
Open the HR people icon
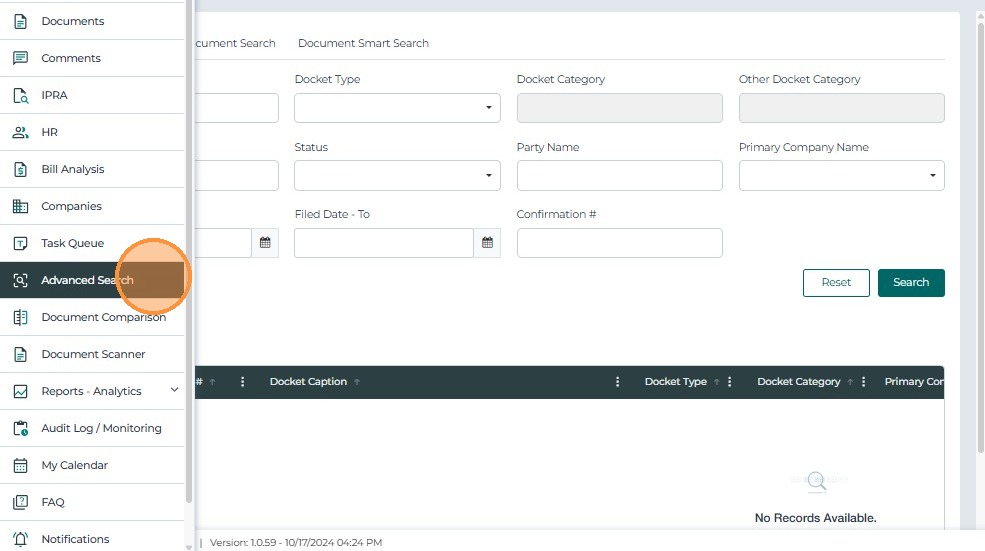click(x=20, y=132)
